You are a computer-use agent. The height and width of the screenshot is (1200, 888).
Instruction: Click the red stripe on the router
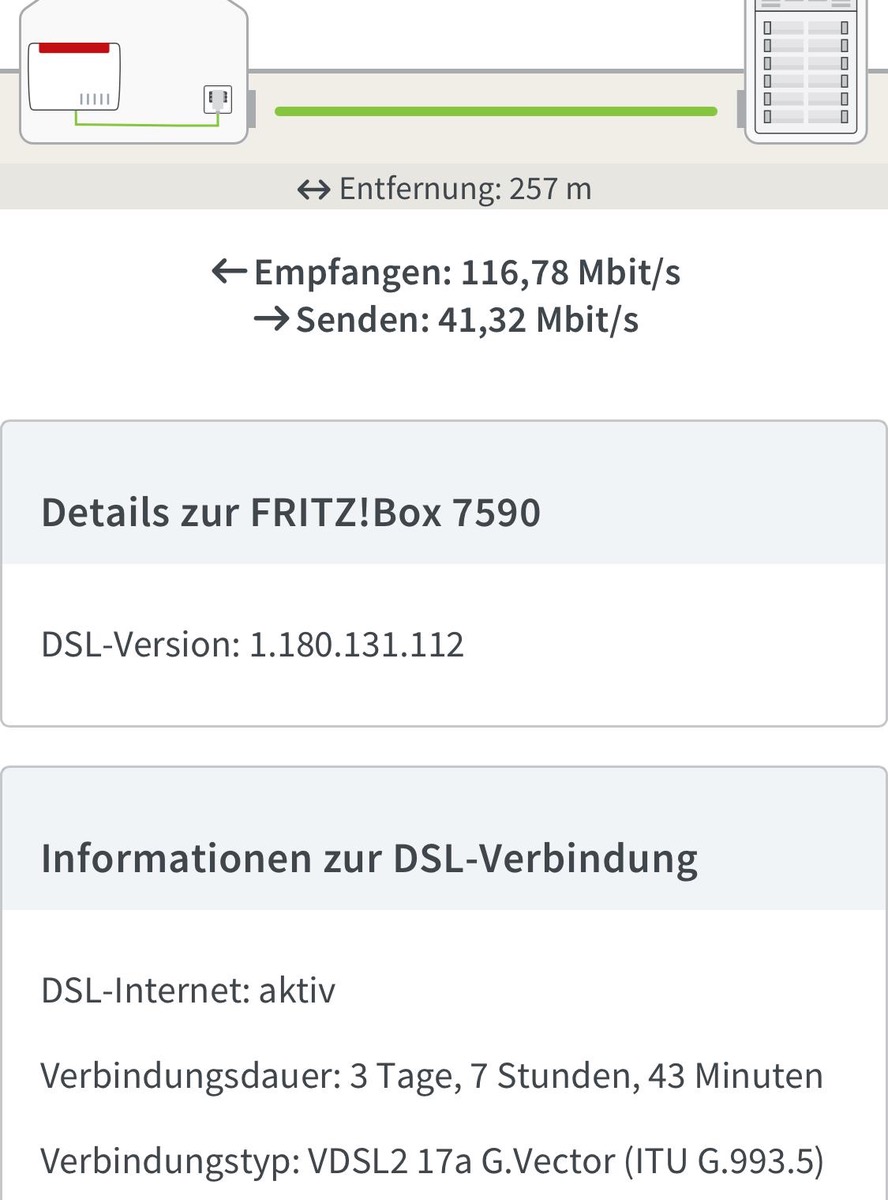[x=74, y=47]
